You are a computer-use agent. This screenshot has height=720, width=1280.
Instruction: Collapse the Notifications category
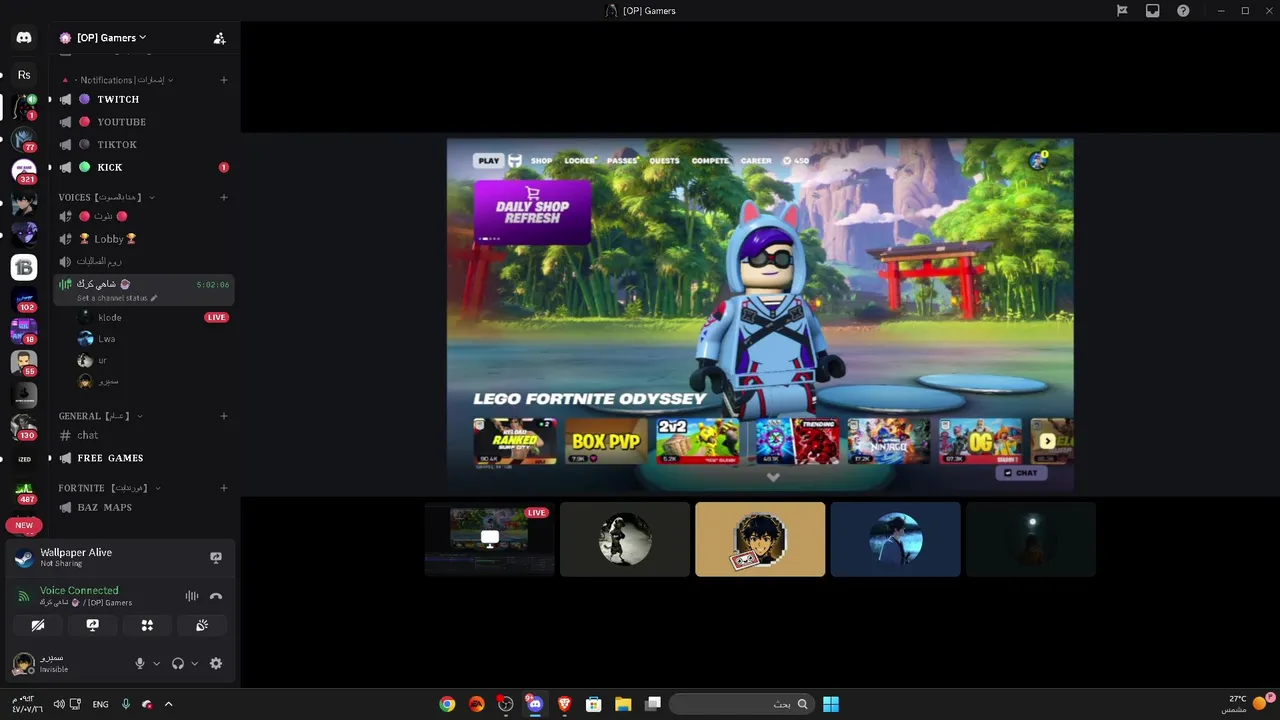tap(125, 80)
